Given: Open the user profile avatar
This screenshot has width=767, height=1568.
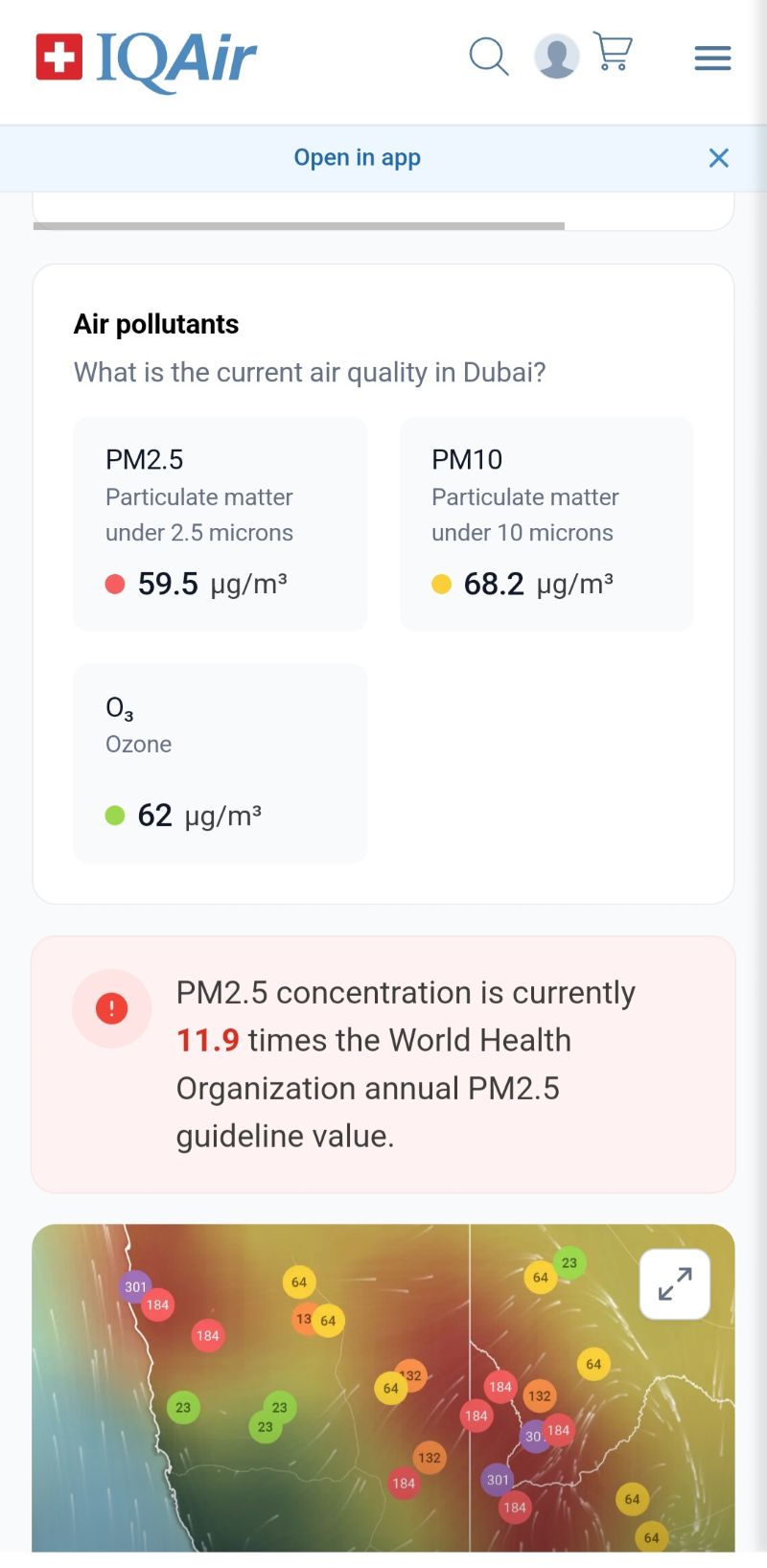Looking at the screenshot, I should pos(556,57).
